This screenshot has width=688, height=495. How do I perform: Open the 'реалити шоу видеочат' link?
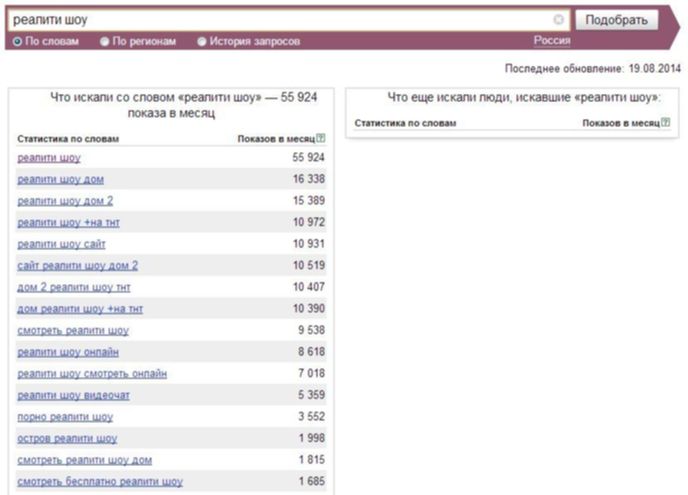coord(73,395)
